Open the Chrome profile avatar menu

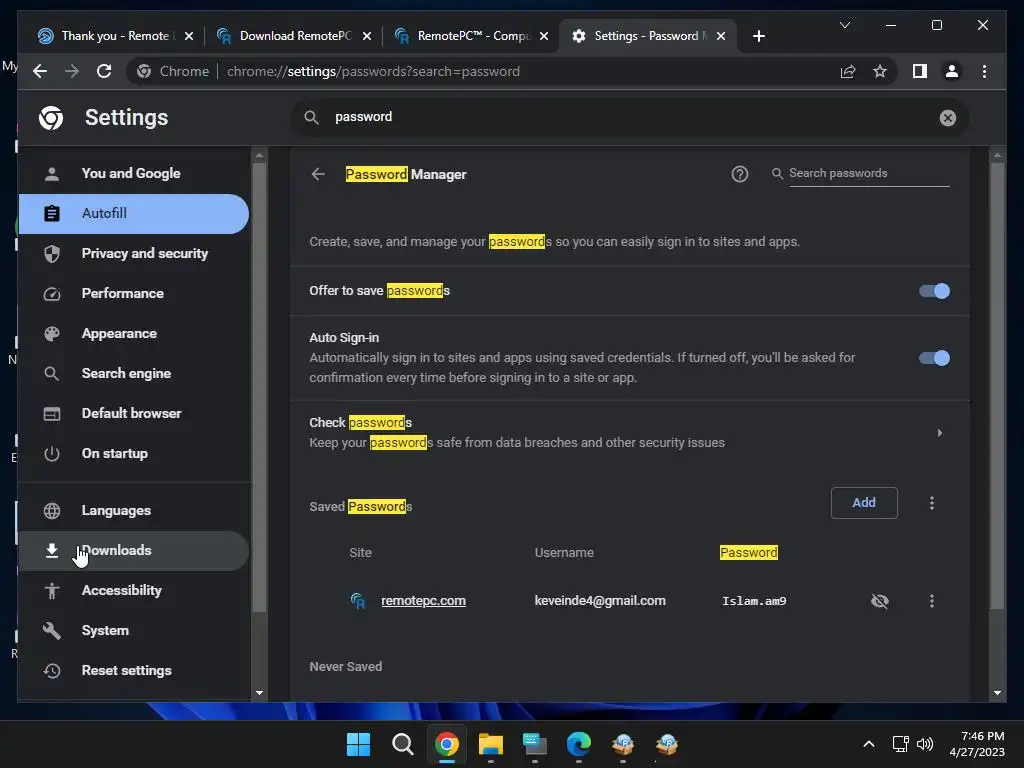952,71
